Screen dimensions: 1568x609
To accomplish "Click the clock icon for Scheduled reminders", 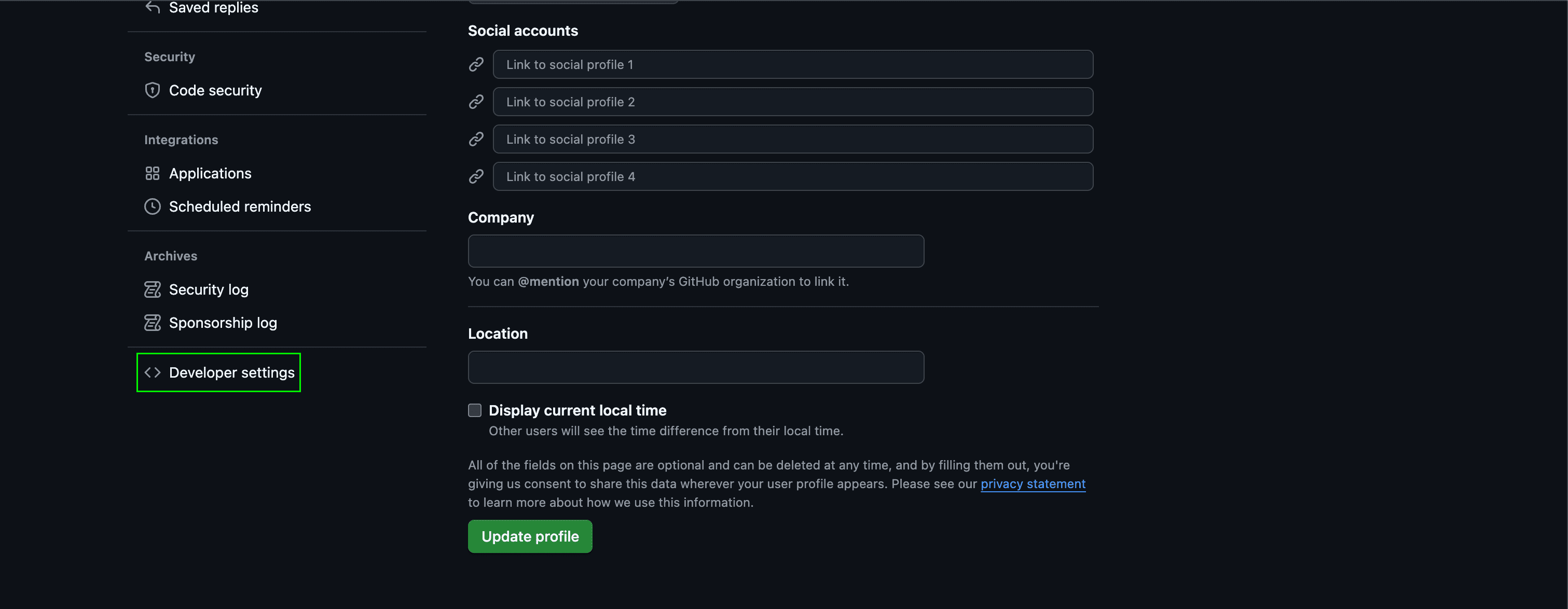I will [152, 207].
